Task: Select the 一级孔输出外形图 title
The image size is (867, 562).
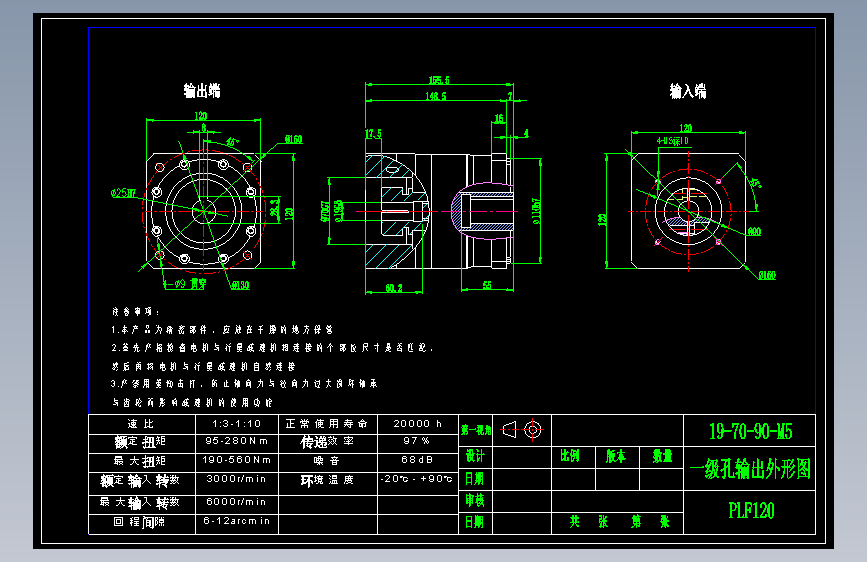Action: point(750,469)
